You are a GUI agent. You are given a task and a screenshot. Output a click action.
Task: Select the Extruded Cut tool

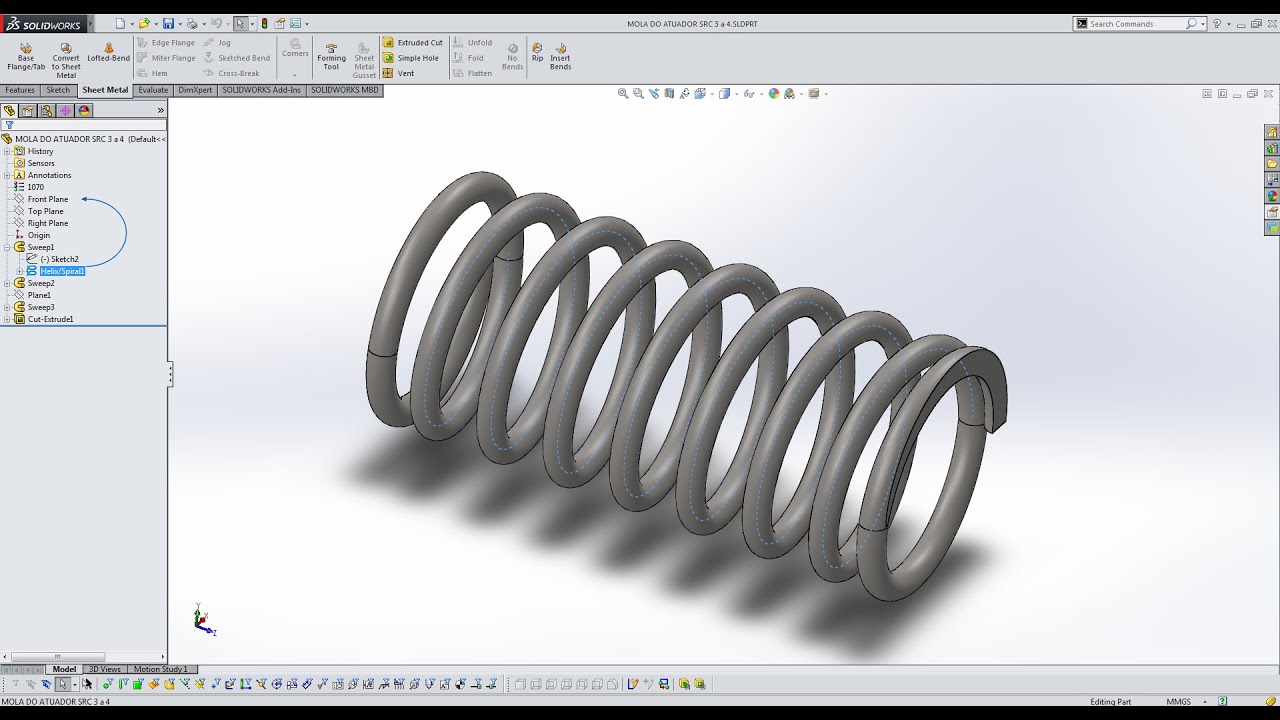point(413,43)
